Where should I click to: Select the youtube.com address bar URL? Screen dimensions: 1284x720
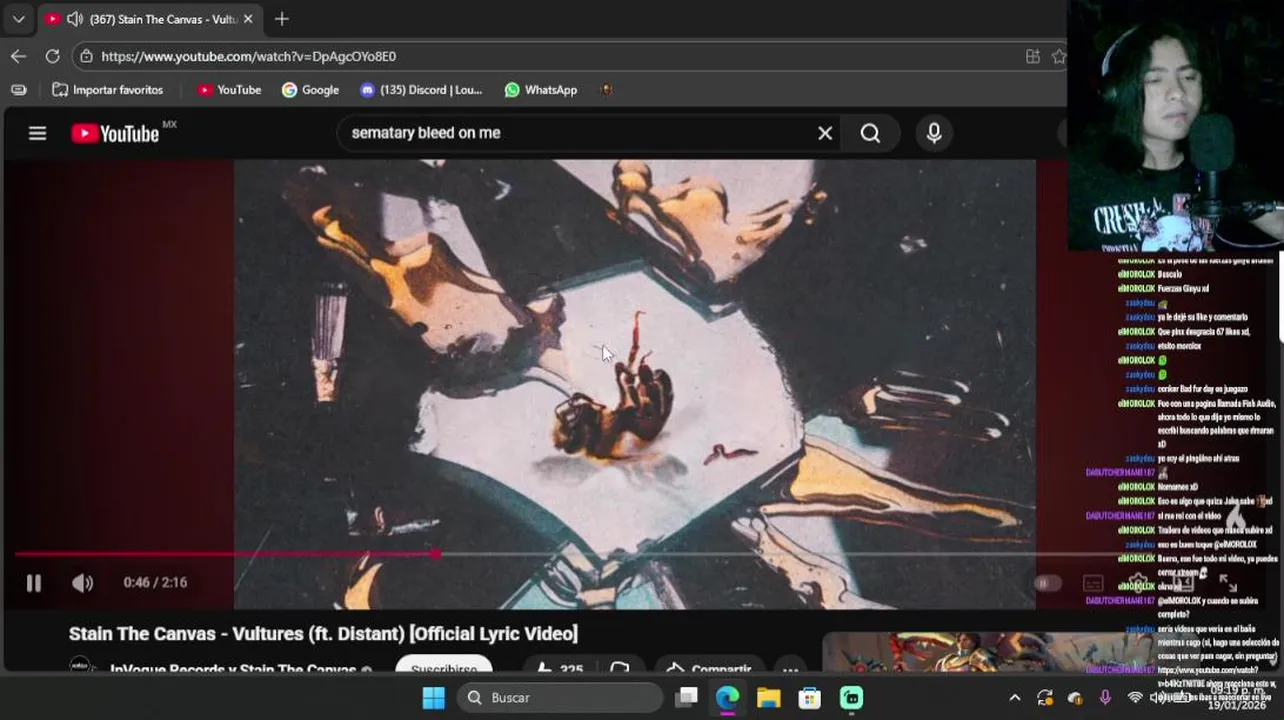[248, 56]
